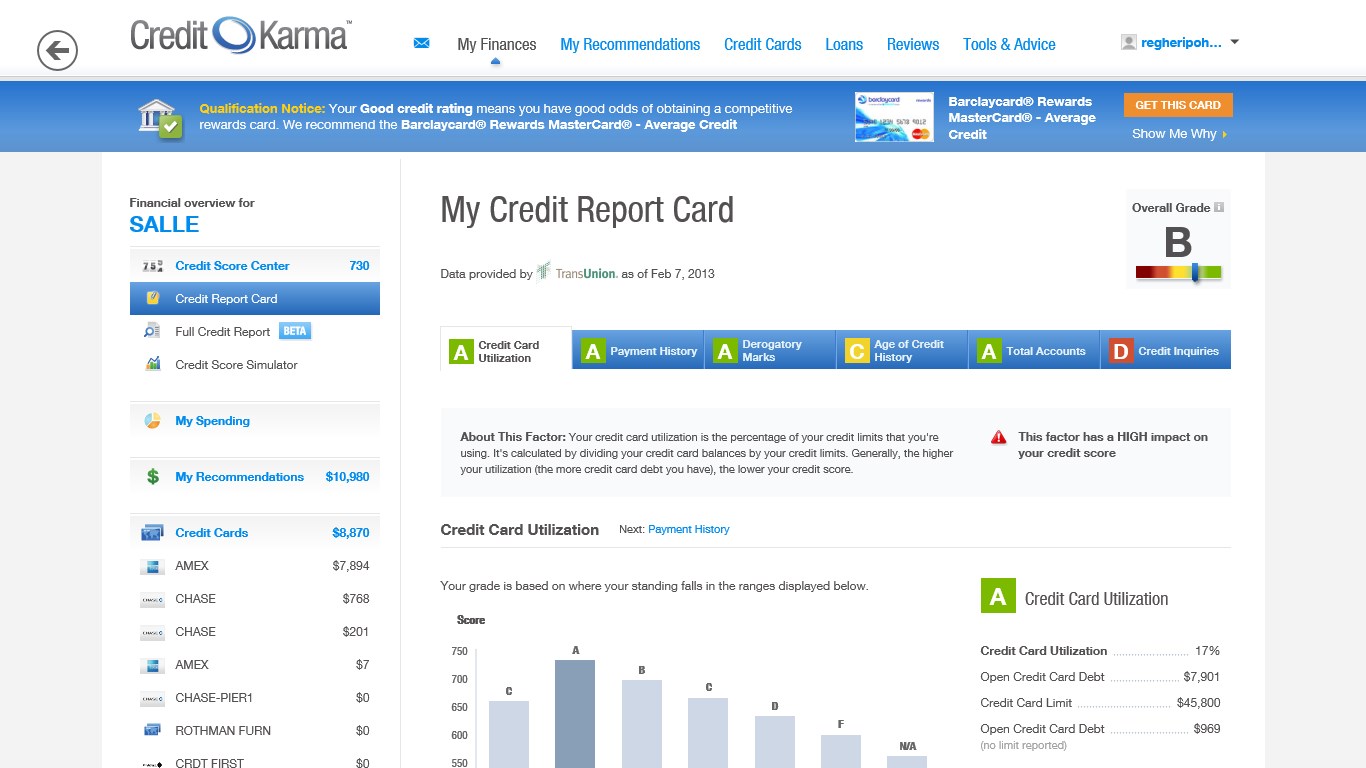Screen dimensions: 1366x768
Task: Click the Credit Card Utilization 17% value
Action: click(1207, 651)
